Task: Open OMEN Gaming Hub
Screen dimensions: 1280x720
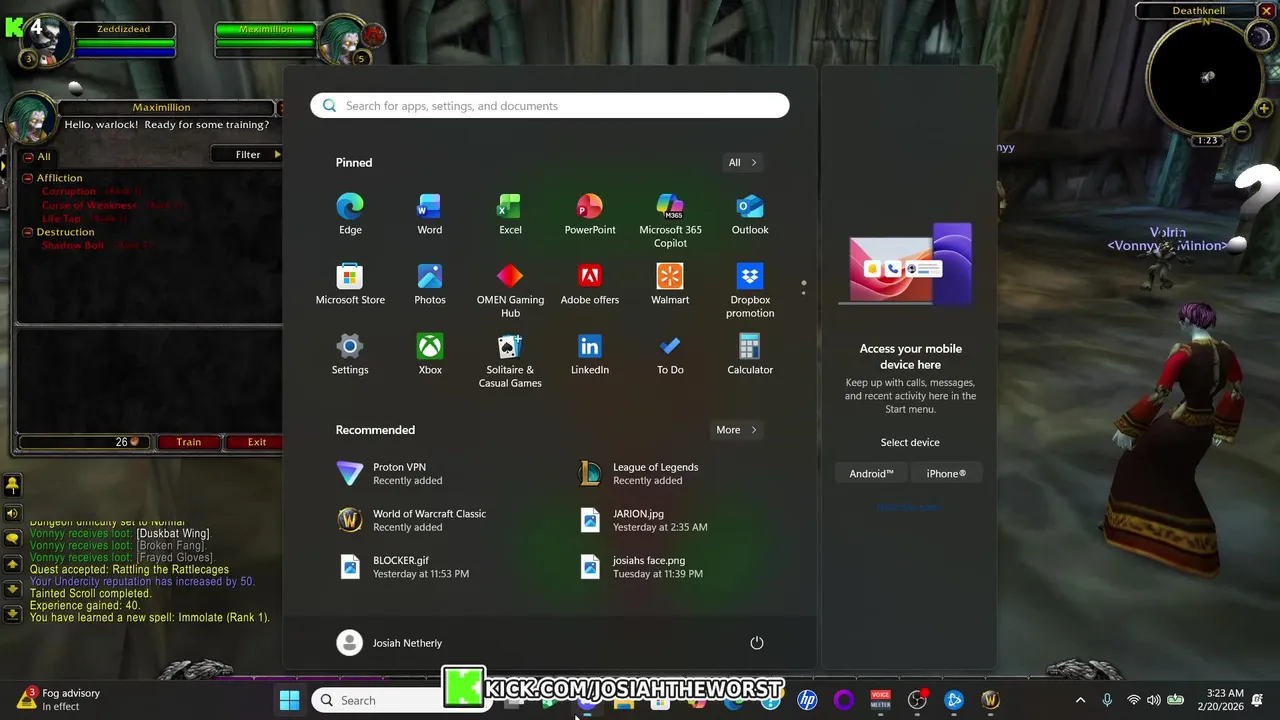Action: [x=510, y=290]
